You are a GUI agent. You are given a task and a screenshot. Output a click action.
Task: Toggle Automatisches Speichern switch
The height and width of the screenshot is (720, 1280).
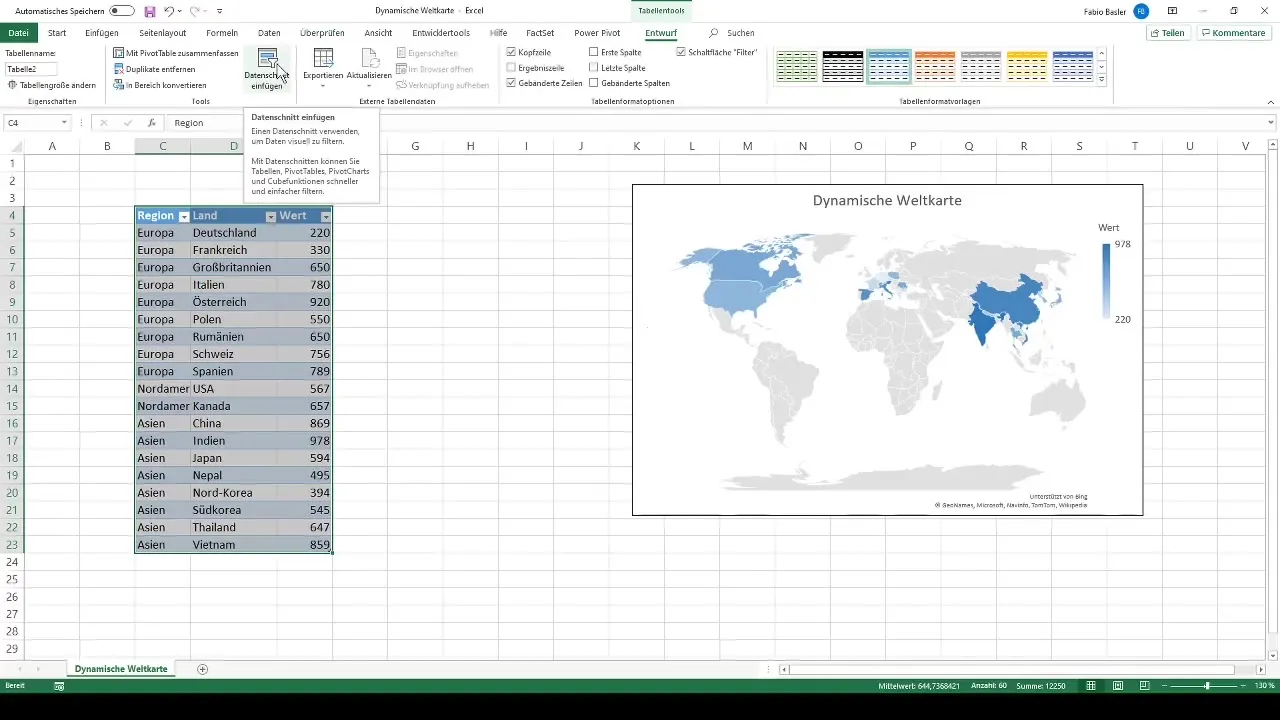pyautogui.click(x=122, y=10)
